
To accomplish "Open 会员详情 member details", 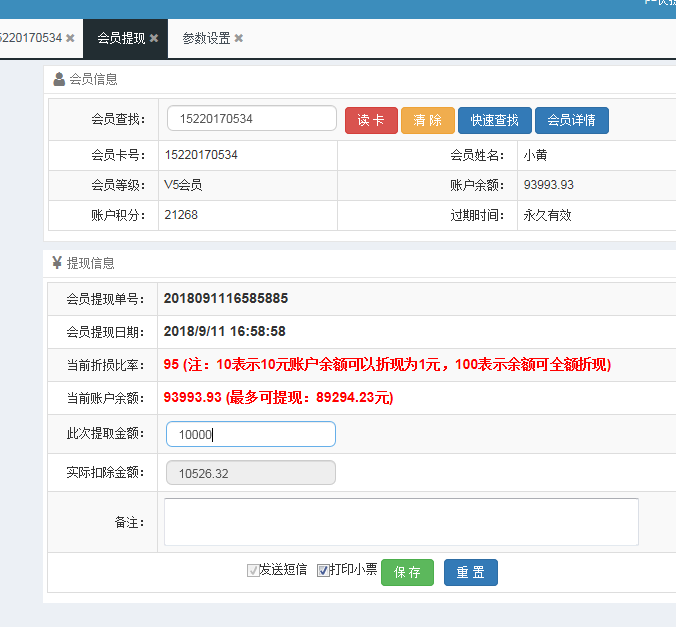I will coord(572,120).
